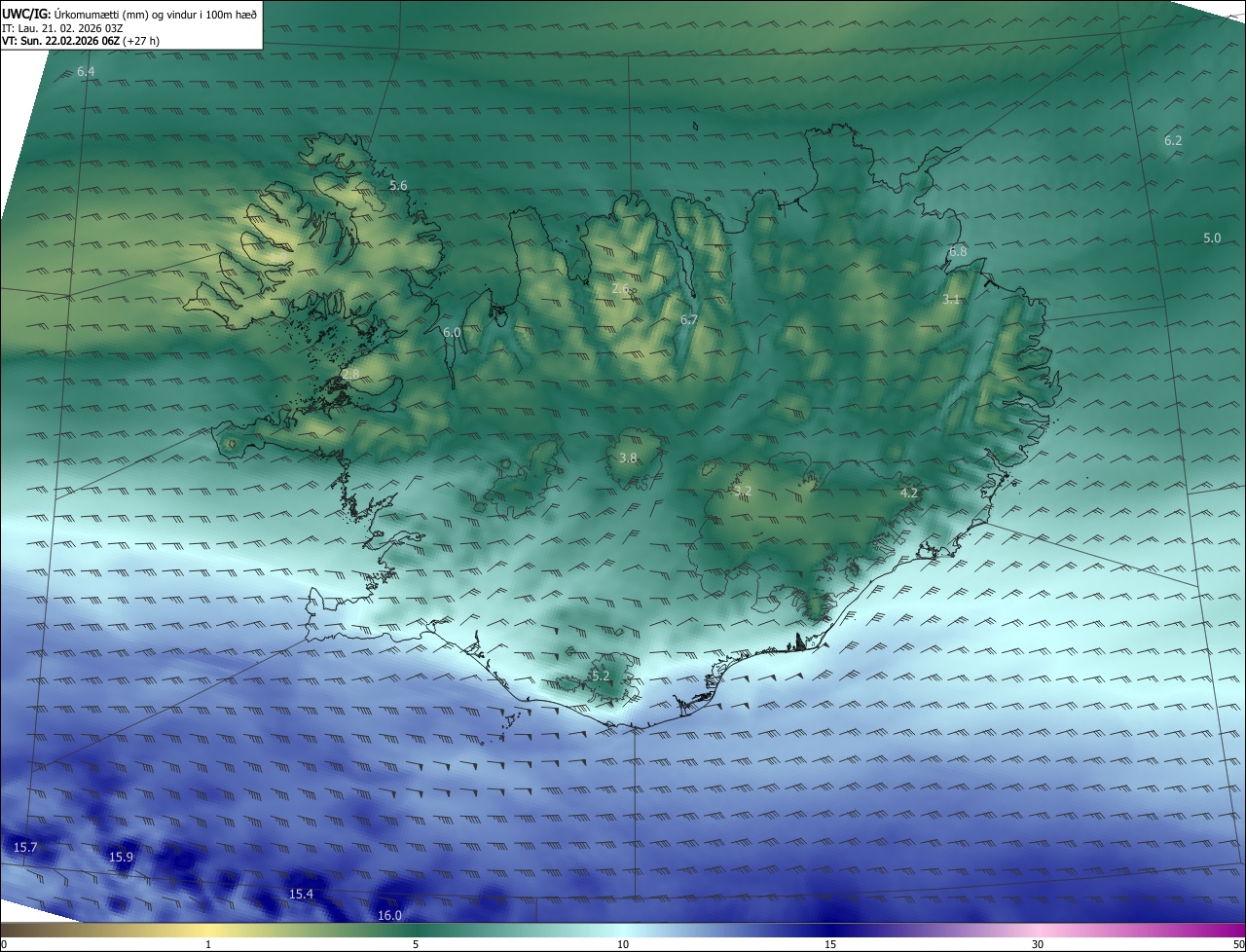
Task: Click the 5.0 value label
Action: tap(1212, 238)
